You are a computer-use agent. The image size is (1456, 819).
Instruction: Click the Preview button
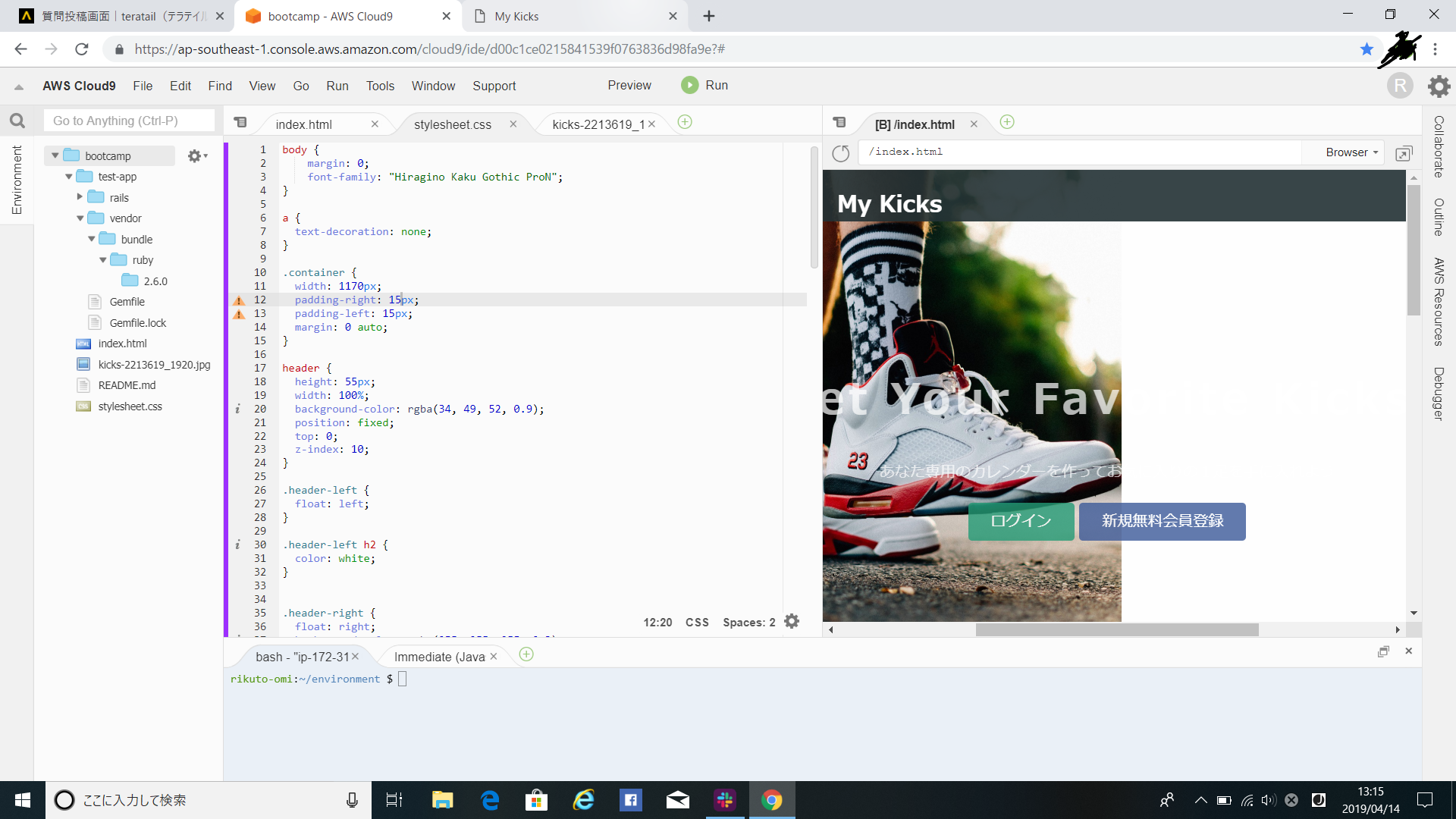pyautogui.click(x=629, y=85)
